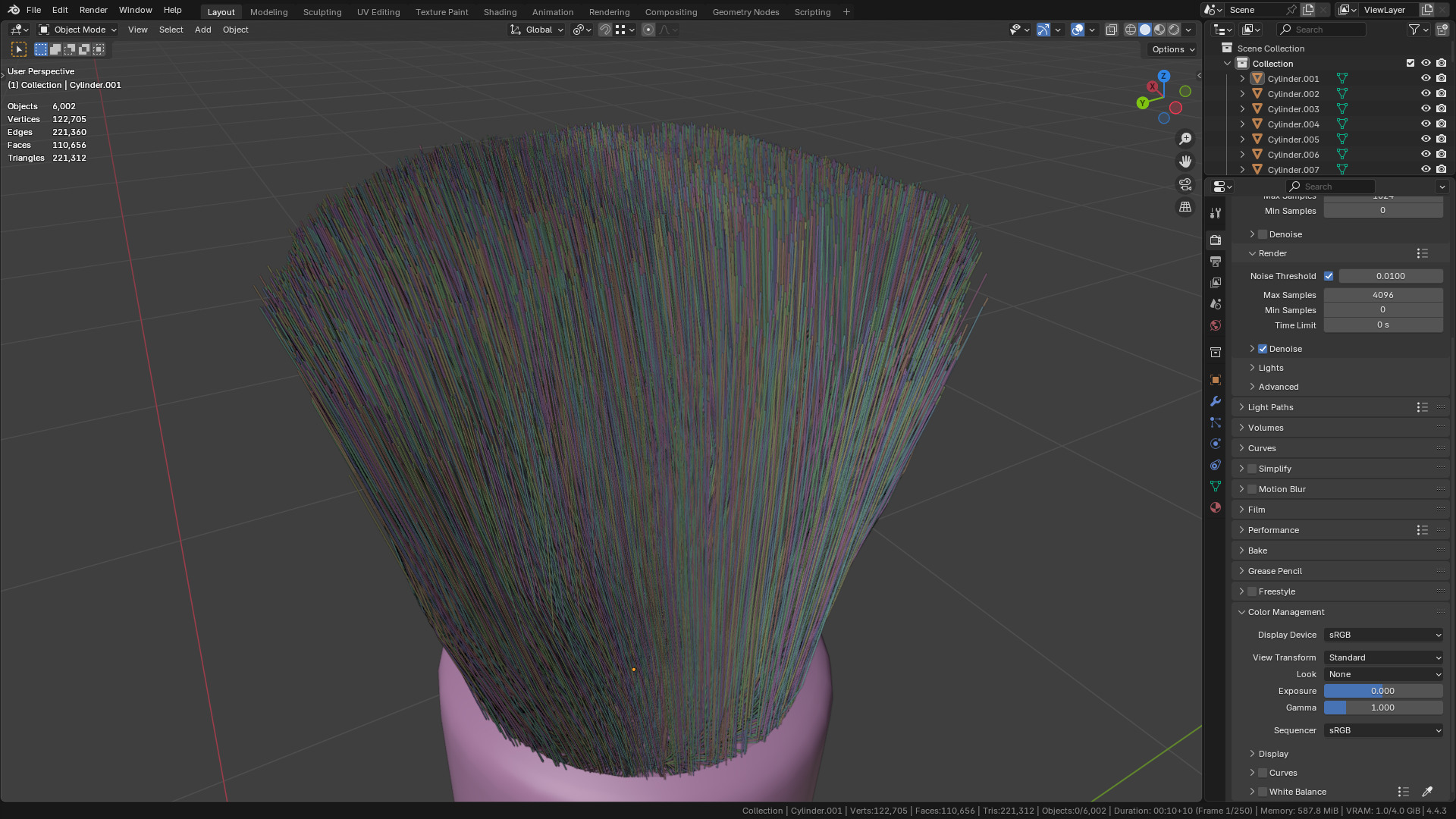The height and width of the screenshot is (819, 1456).
Task: Toggle the camera view gizmo
Action: coord(1185,184)
